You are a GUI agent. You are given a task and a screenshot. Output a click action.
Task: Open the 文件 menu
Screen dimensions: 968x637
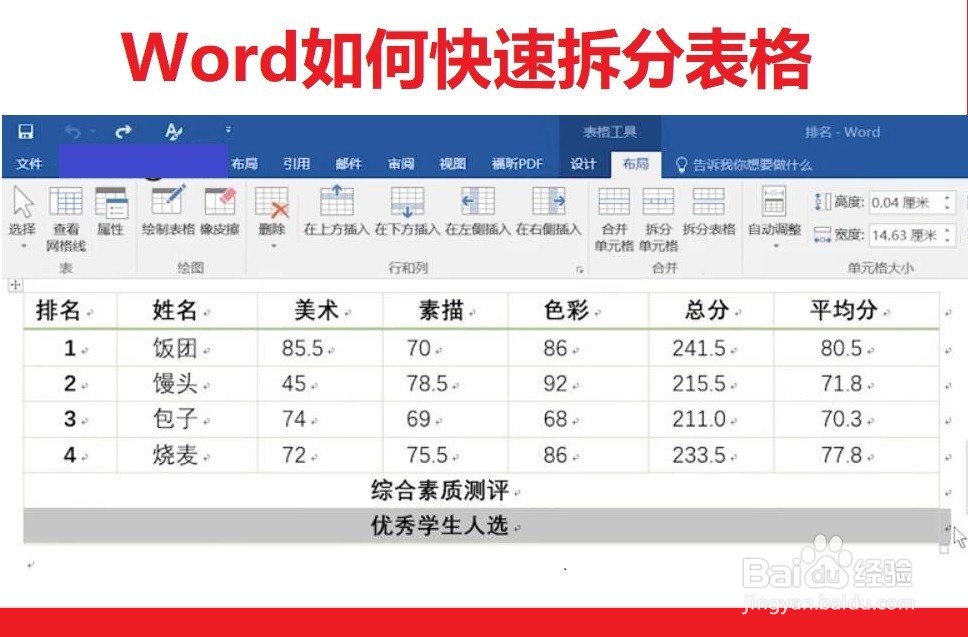(29, 164)
